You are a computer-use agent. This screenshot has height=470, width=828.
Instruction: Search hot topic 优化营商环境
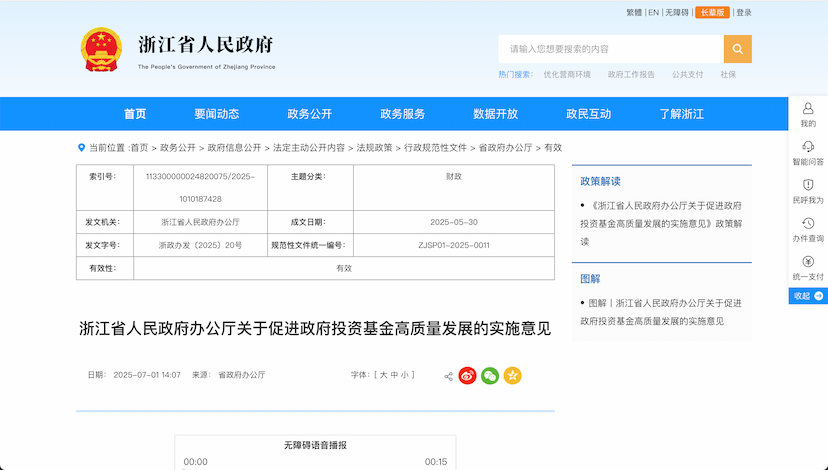click(x=567, y=74)
